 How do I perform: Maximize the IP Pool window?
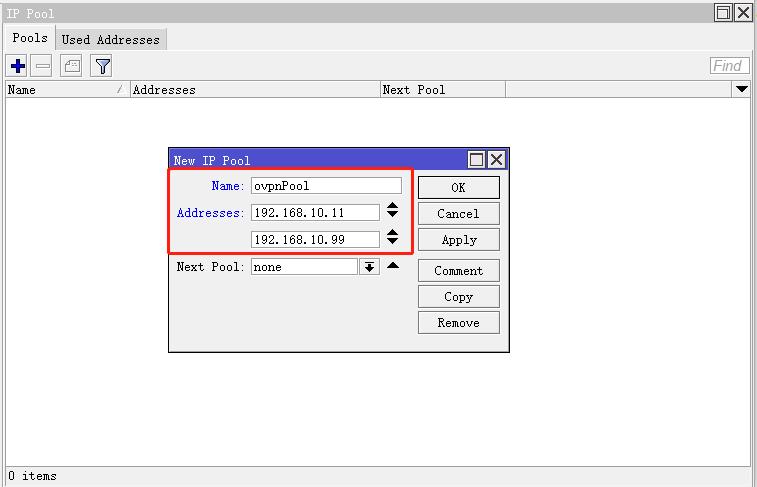point(723,13)
